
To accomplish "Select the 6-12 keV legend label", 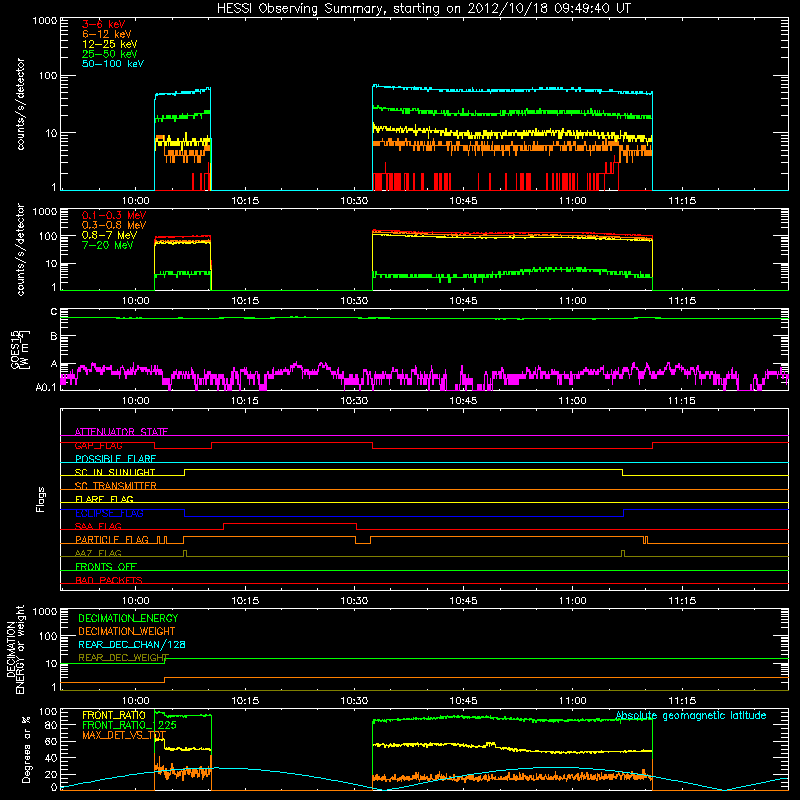I will (x=107, y=34).
